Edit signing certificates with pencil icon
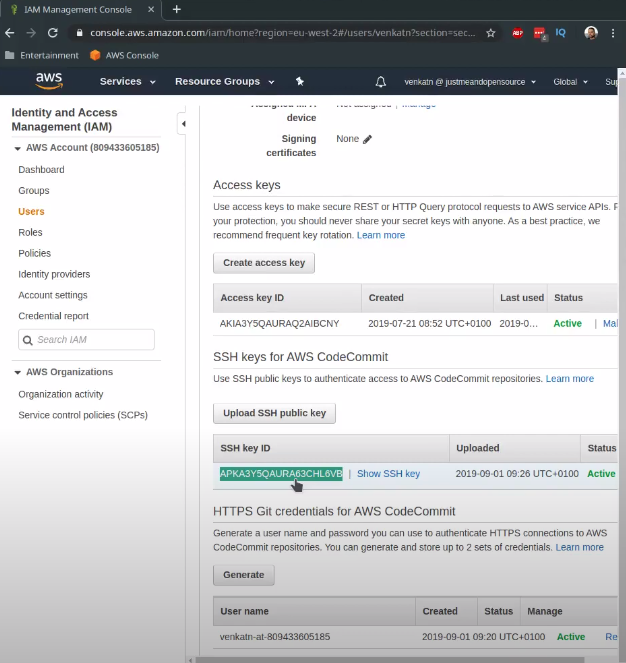This screenshot has width=626, height=663. point(368,139)
